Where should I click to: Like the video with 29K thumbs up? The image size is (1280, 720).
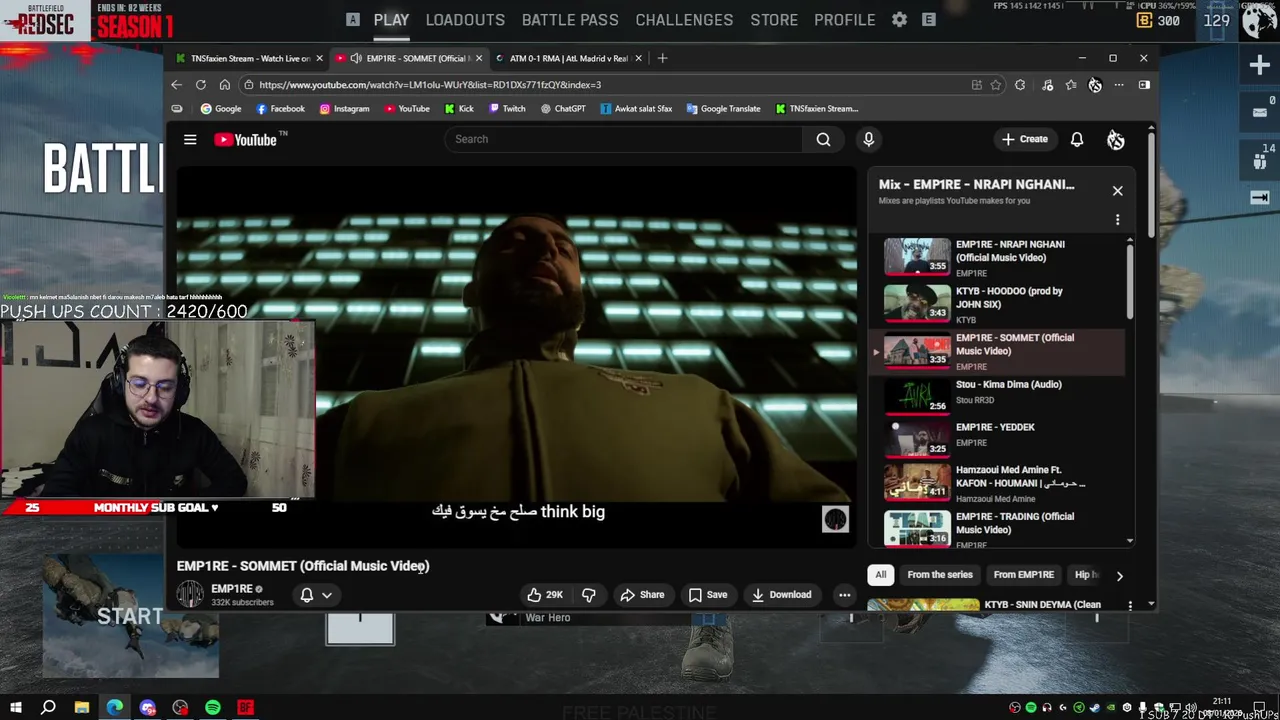(x=545, y=595)
